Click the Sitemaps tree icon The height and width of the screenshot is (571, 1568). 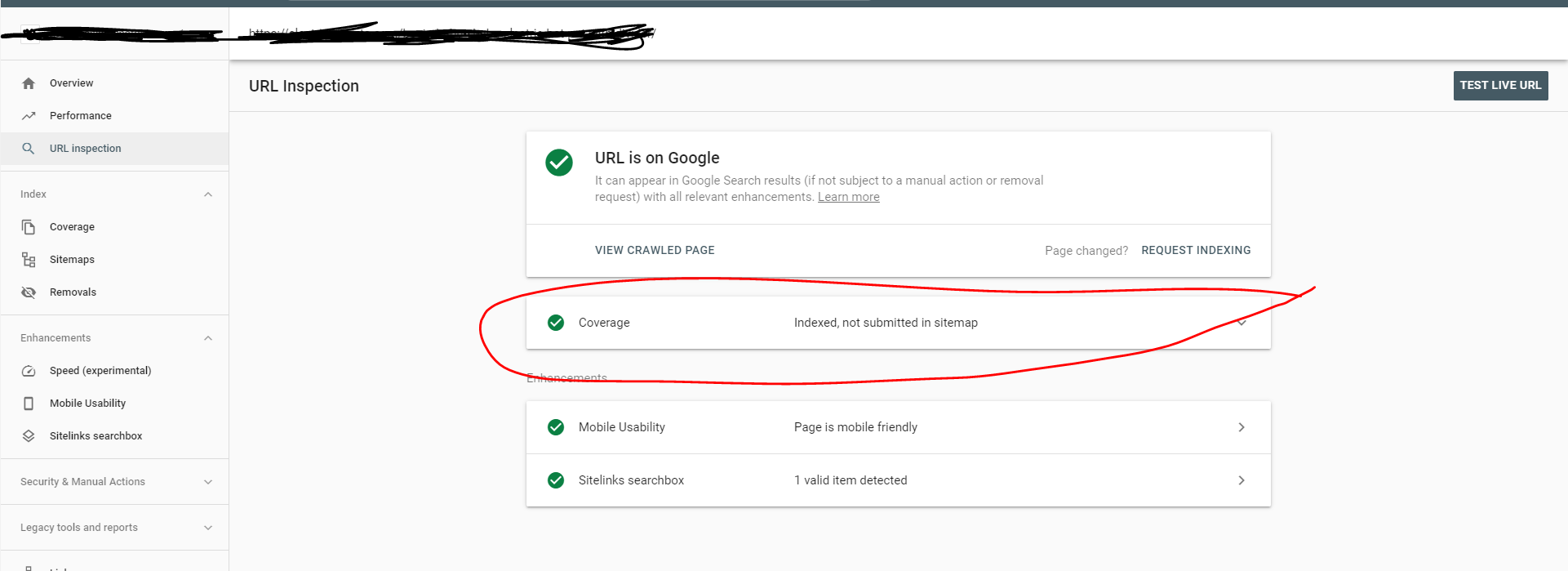(x=29, y=260)
